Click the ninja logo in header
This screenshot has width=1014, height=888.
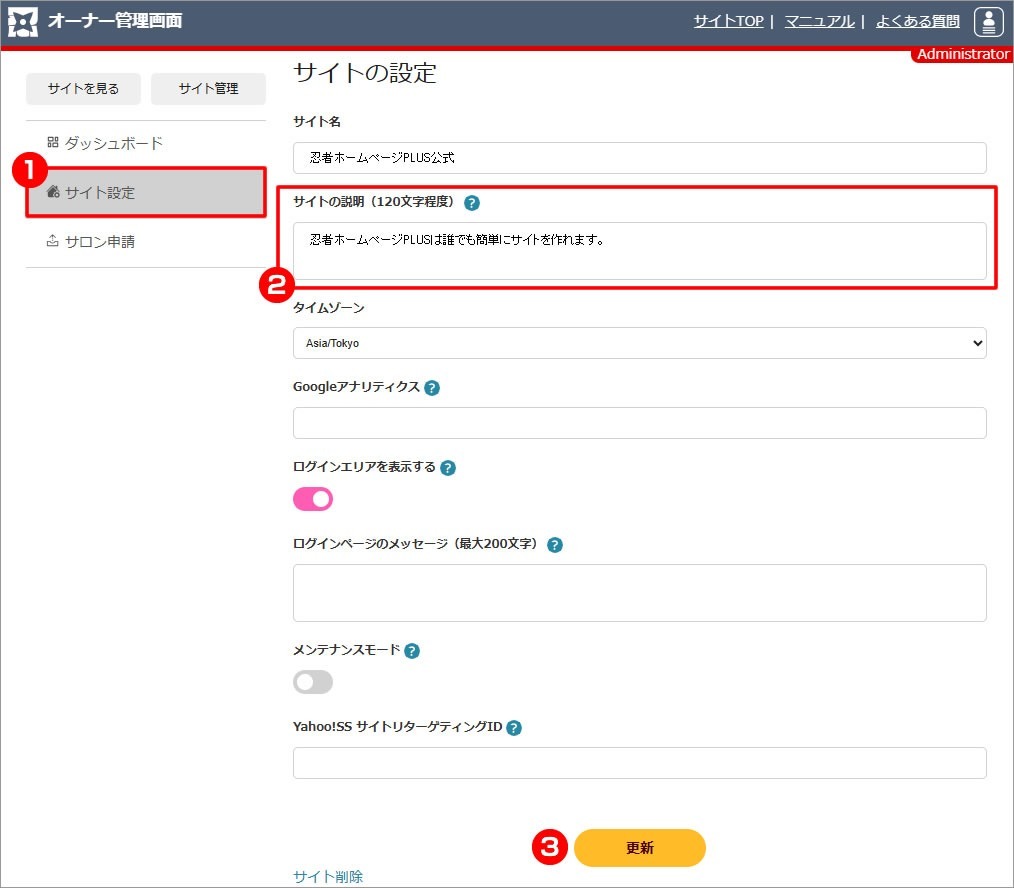click(23, 21)
